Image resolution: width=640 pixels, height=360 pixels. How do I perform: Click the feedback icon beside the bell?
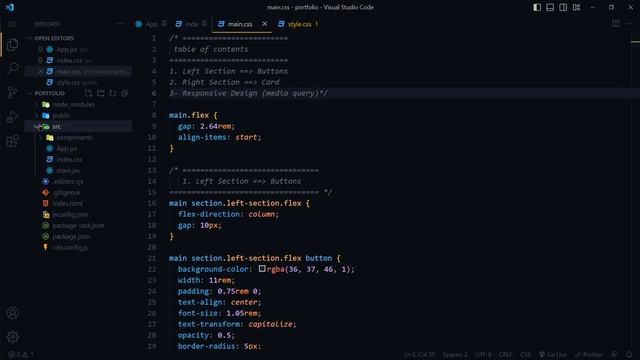(x=614, y=355)
